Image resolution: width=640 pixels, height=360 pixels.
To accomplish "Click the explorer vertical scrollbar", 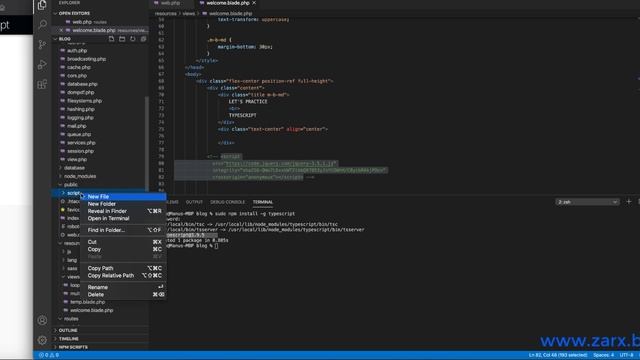I will pyautogui.click(x=147, y=143).
